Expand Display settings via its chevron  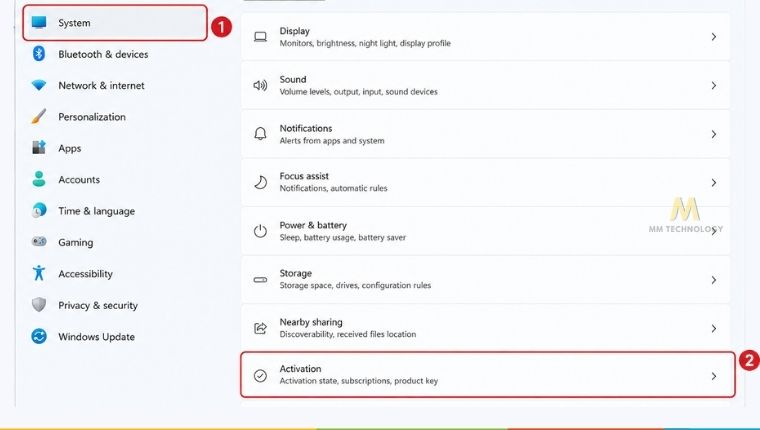(713, 37)
